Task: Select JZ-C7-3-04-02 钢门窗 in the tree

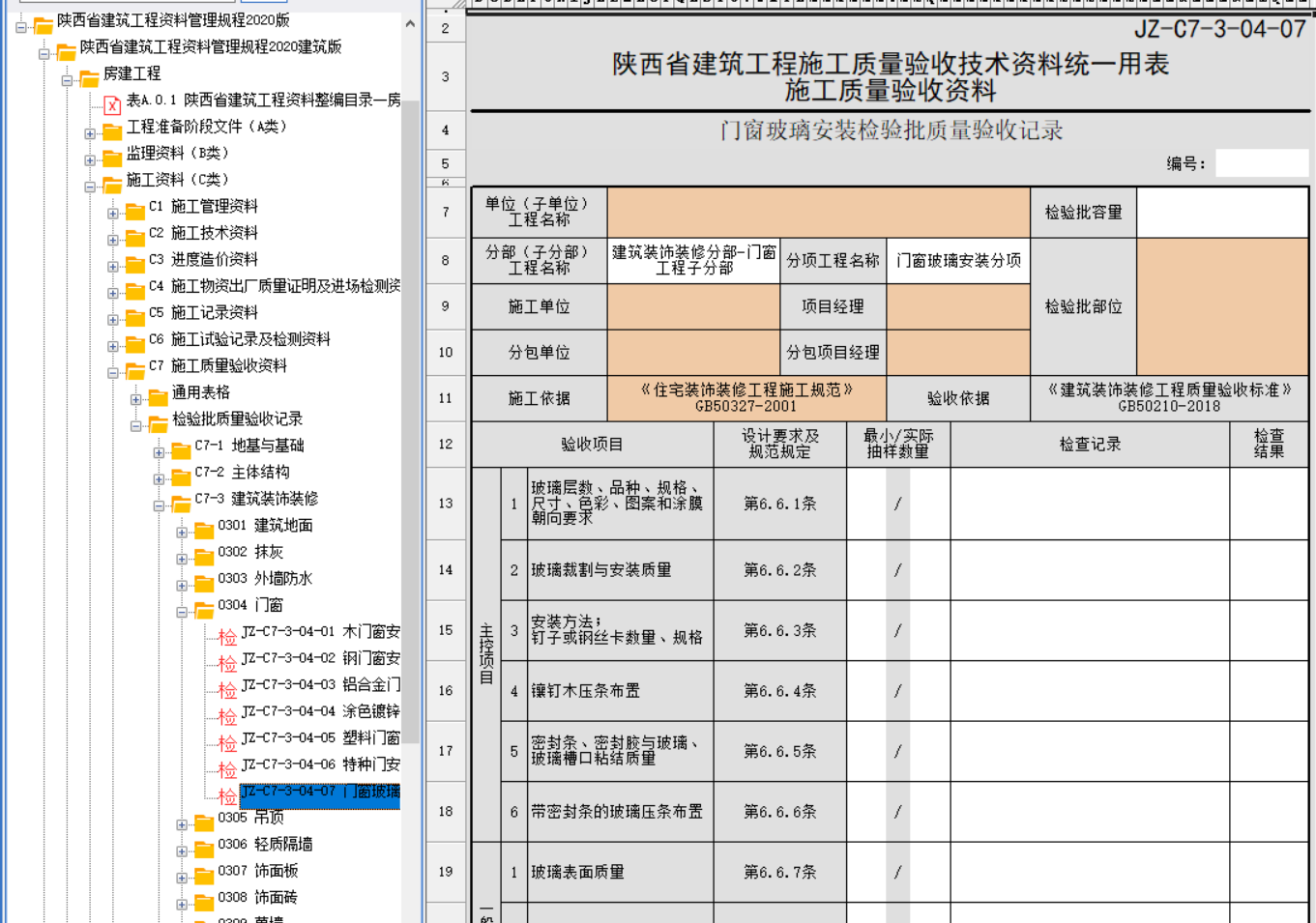Action: point(320,658)
